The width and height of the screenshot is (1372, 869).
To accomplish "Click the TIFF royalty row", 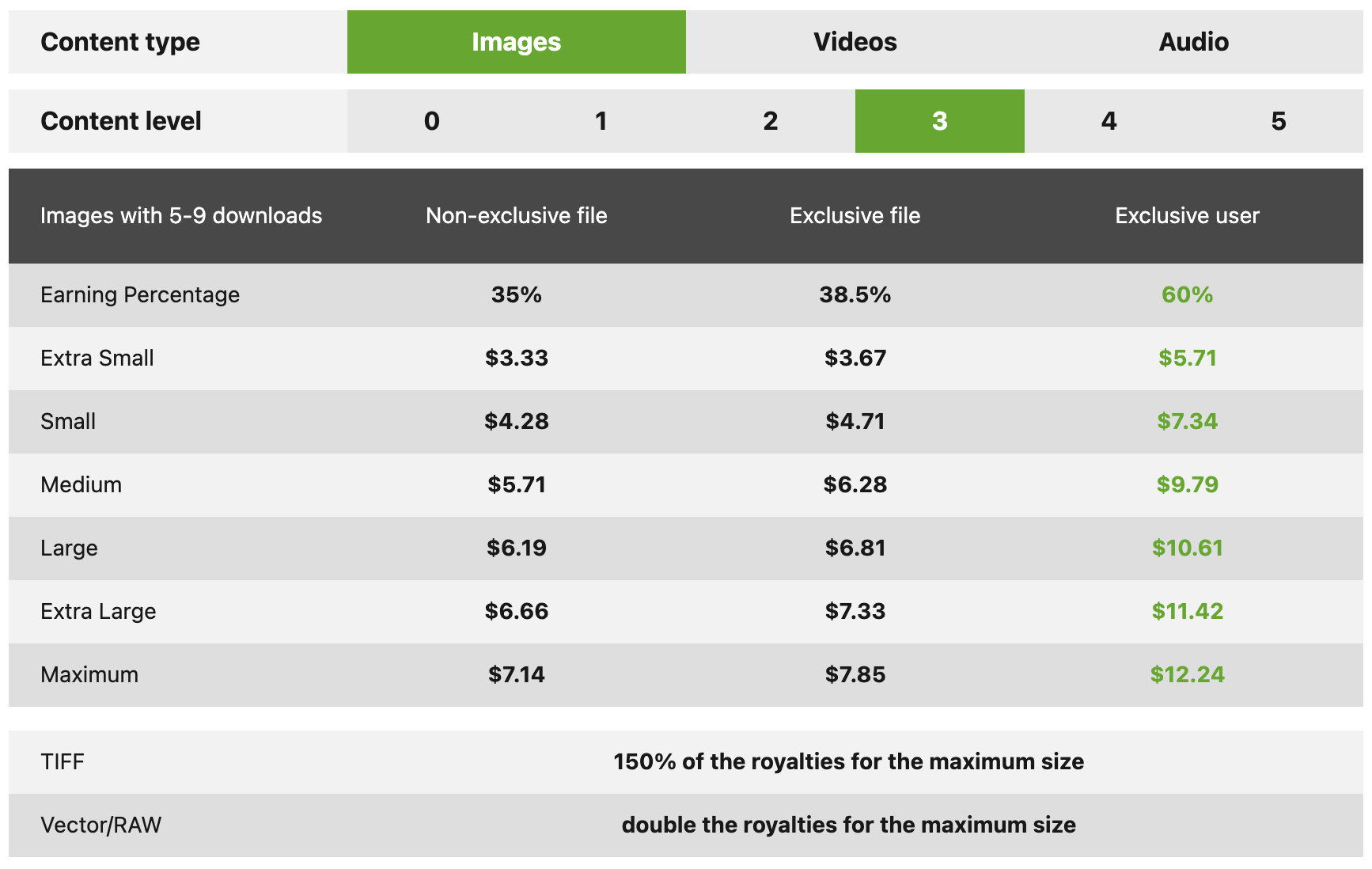I will click(x=63, y=761).
